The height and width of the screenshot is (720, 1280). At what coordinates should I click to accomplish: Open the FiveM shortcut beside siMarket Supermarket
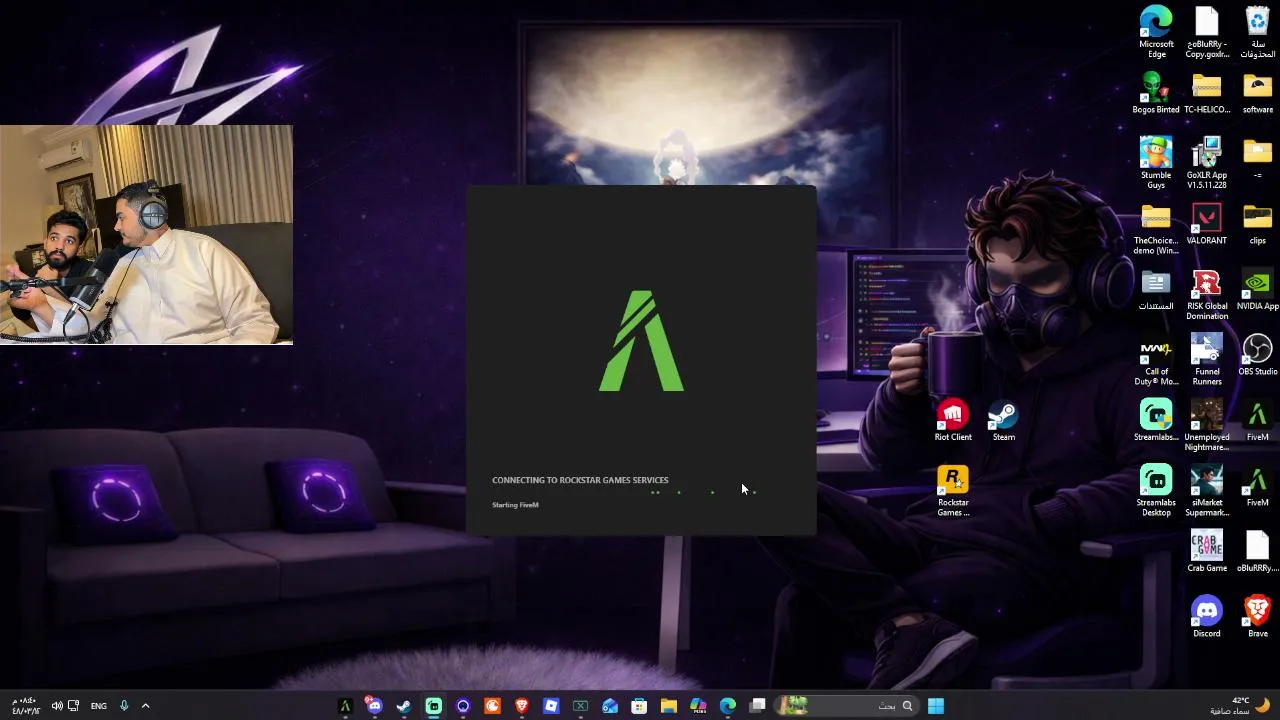(x=1257, y=487)
